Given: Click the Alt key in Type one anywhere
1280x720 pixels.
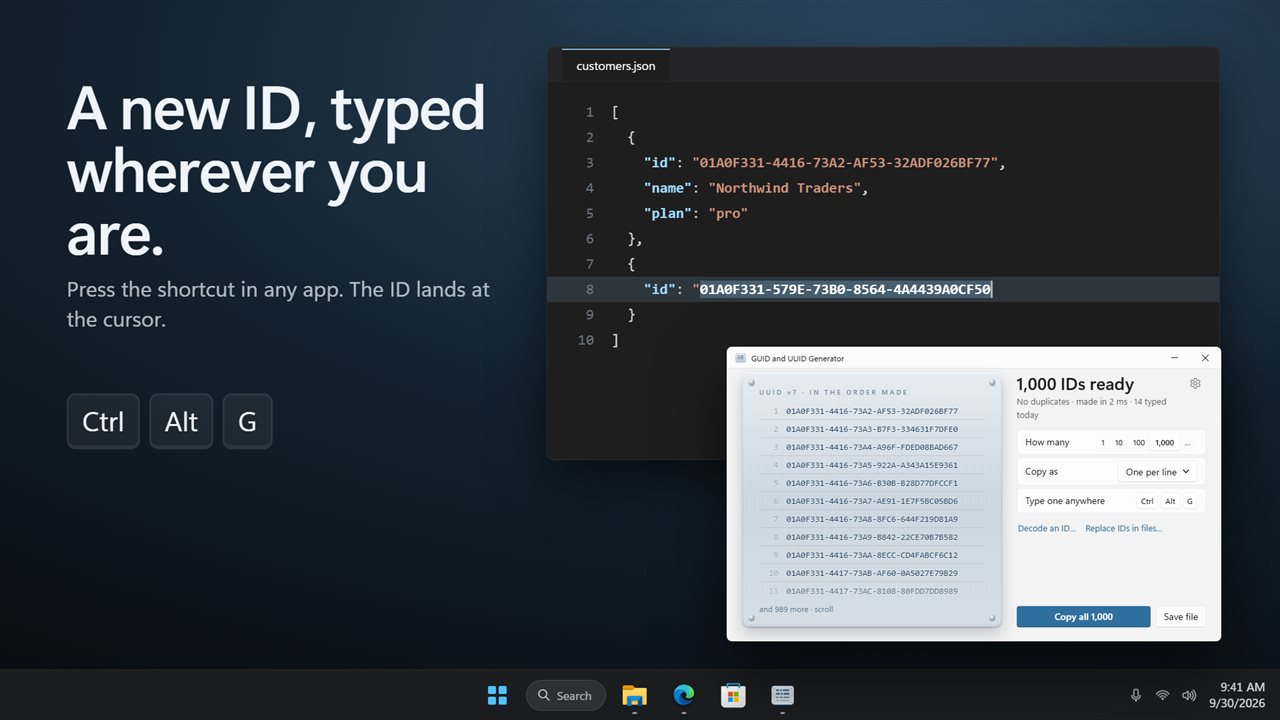Looking at the screenshot, I should pyautogui.click(x=1170, y=501).
